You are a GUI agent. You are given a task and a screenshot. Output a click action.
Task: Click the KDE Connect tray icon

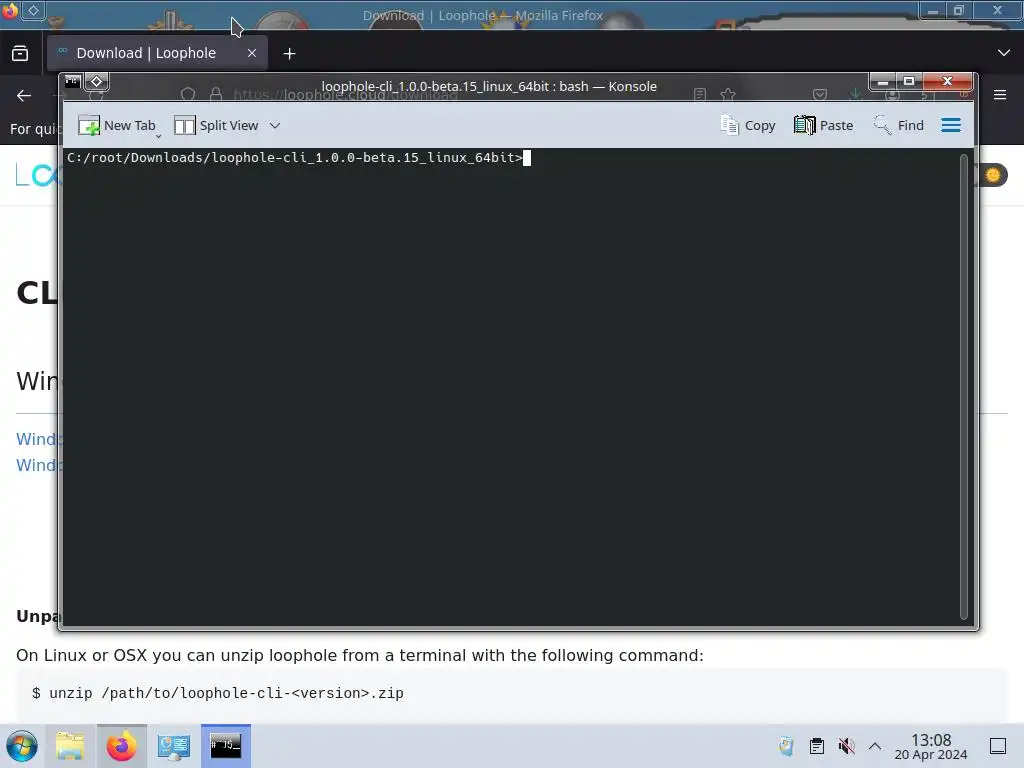tap(786, 746)
